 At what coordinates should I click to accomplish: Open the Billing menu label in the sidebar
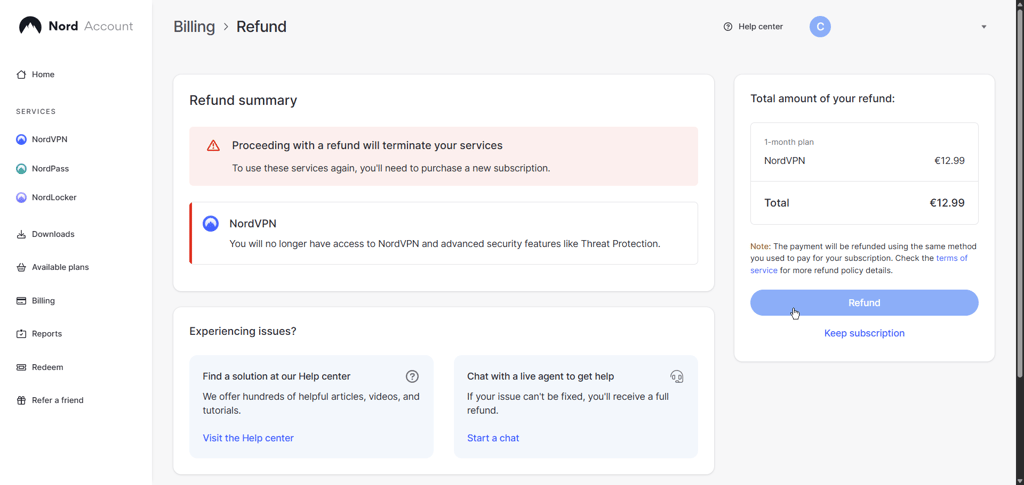43,301
